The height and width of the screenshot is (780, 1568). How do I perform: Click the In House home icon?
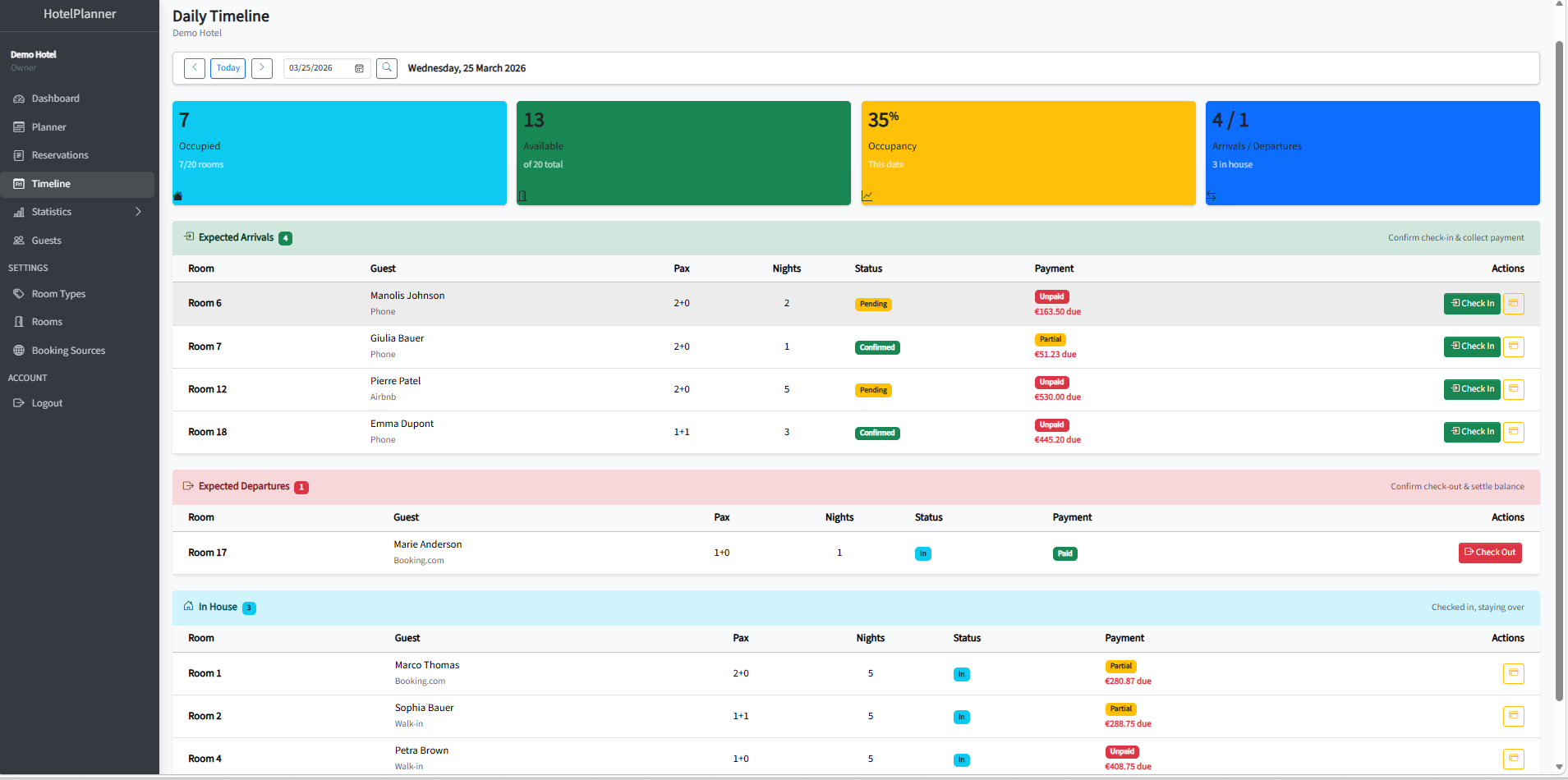[x=188, y=606]
